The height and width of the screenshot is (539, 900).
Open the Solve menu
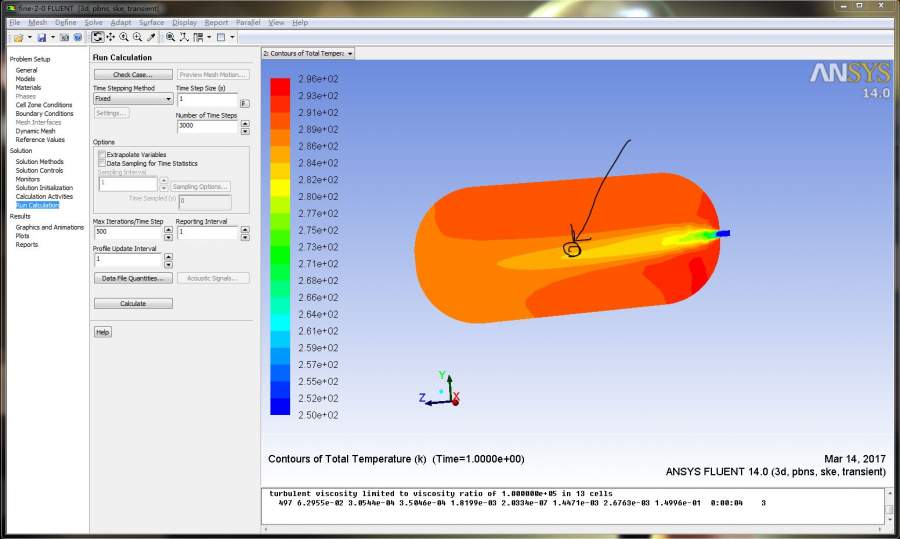pos(93,22)
